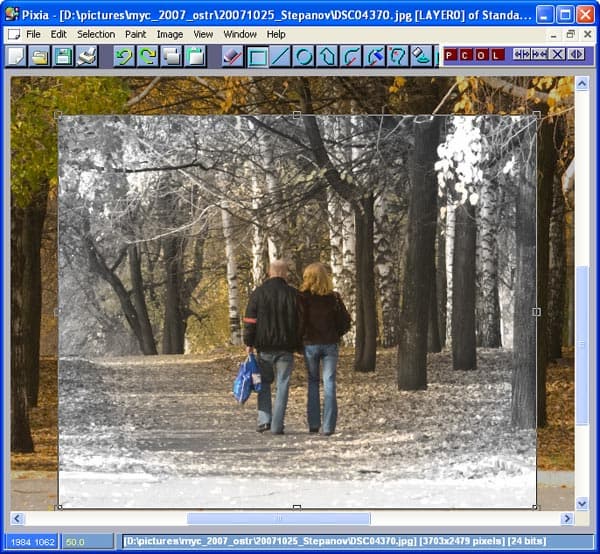600x554 pixels.
Task: Toggle the P panel button
Action: click(x=450, y=55)
